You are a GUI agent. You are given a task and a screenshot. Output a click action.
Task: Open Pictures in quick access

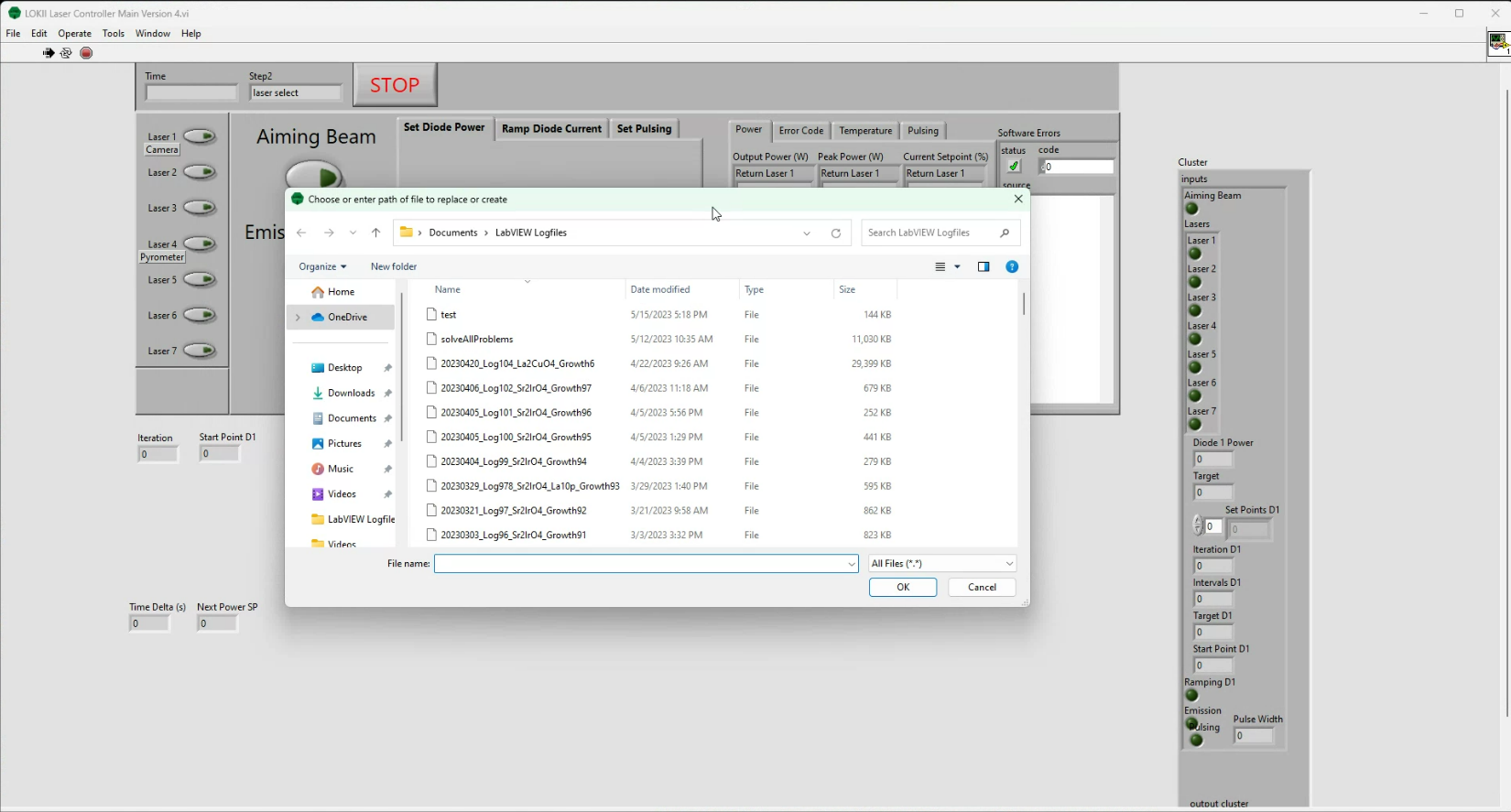pos(344,444)
